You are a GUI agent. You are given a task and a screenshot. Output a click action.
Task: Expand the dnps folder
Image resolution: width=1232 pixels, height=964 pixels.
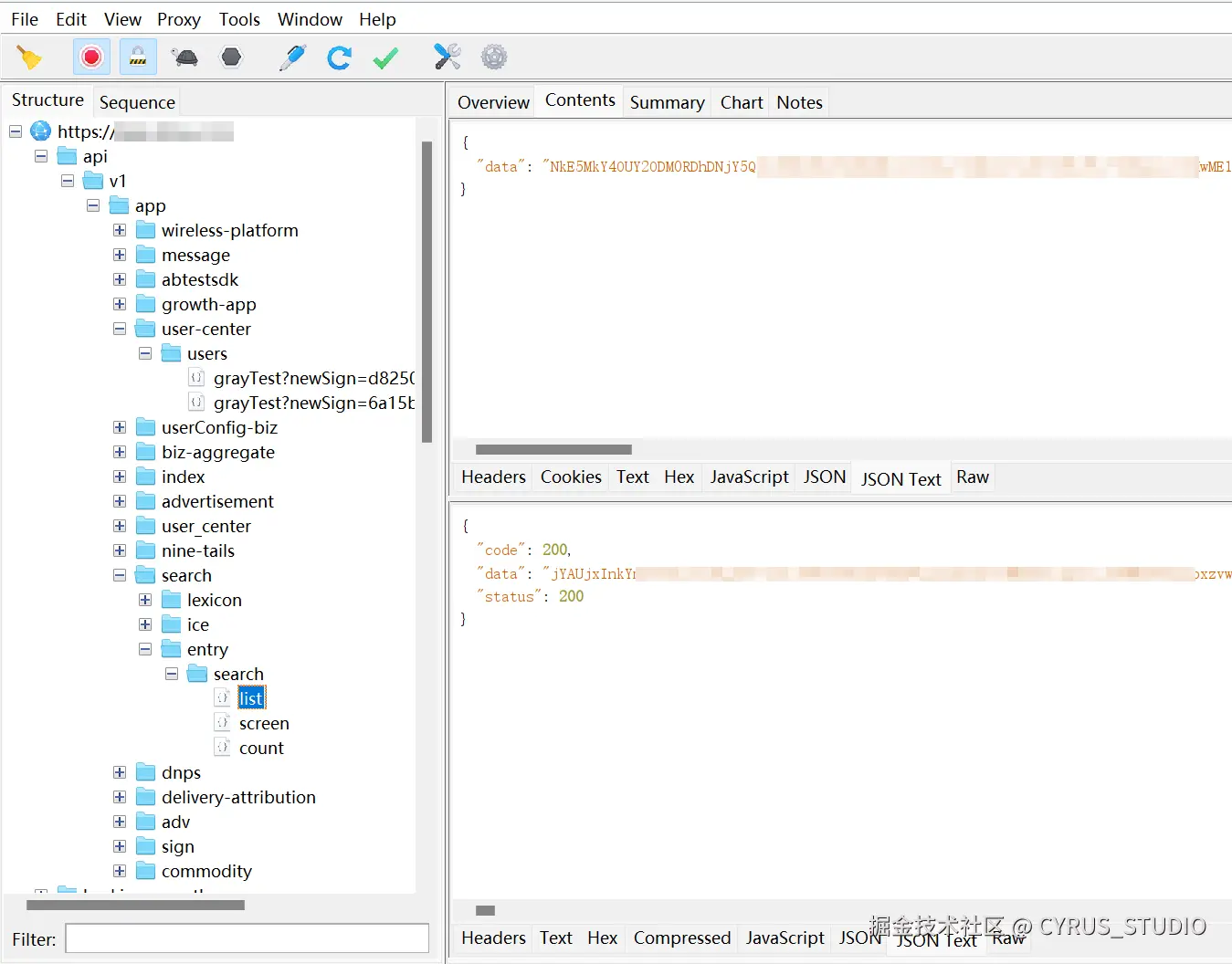(x=120, y=772)
